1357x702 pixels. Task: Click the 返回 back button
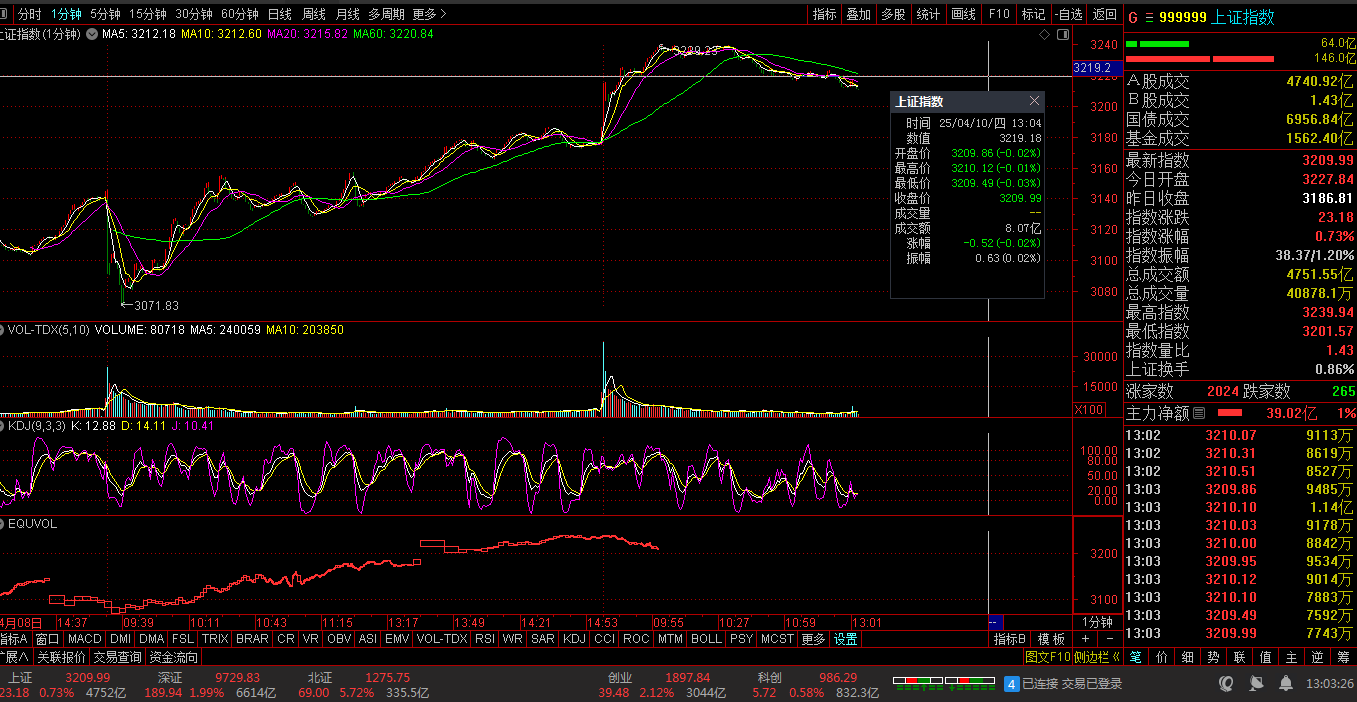[x=1104, y=14]
